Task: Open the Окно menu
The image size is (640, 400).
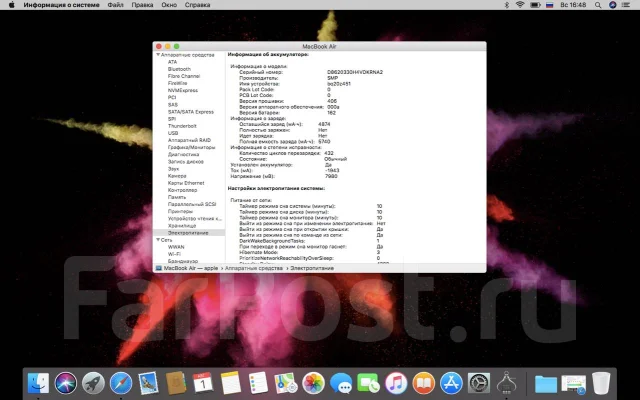Action: coord(169,5)
